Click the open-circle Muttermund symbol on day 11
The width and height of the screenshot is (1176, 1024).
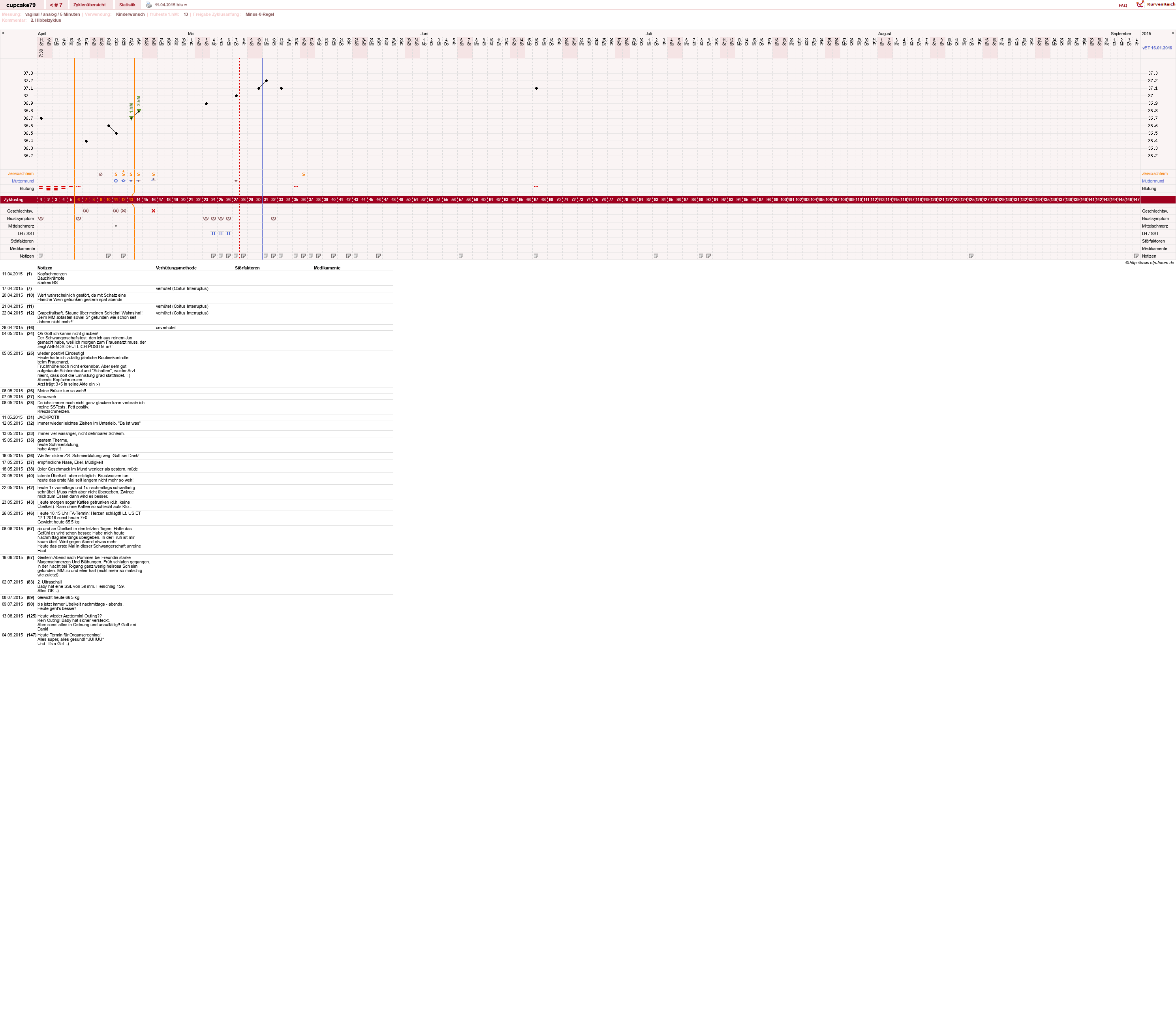tap(116, 181)
